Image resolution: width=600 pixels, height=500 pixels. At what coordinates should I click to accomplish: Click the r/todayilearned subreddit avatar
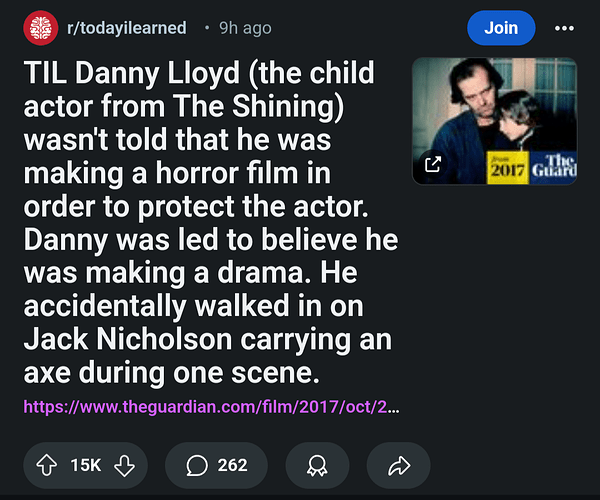(40, 28)
